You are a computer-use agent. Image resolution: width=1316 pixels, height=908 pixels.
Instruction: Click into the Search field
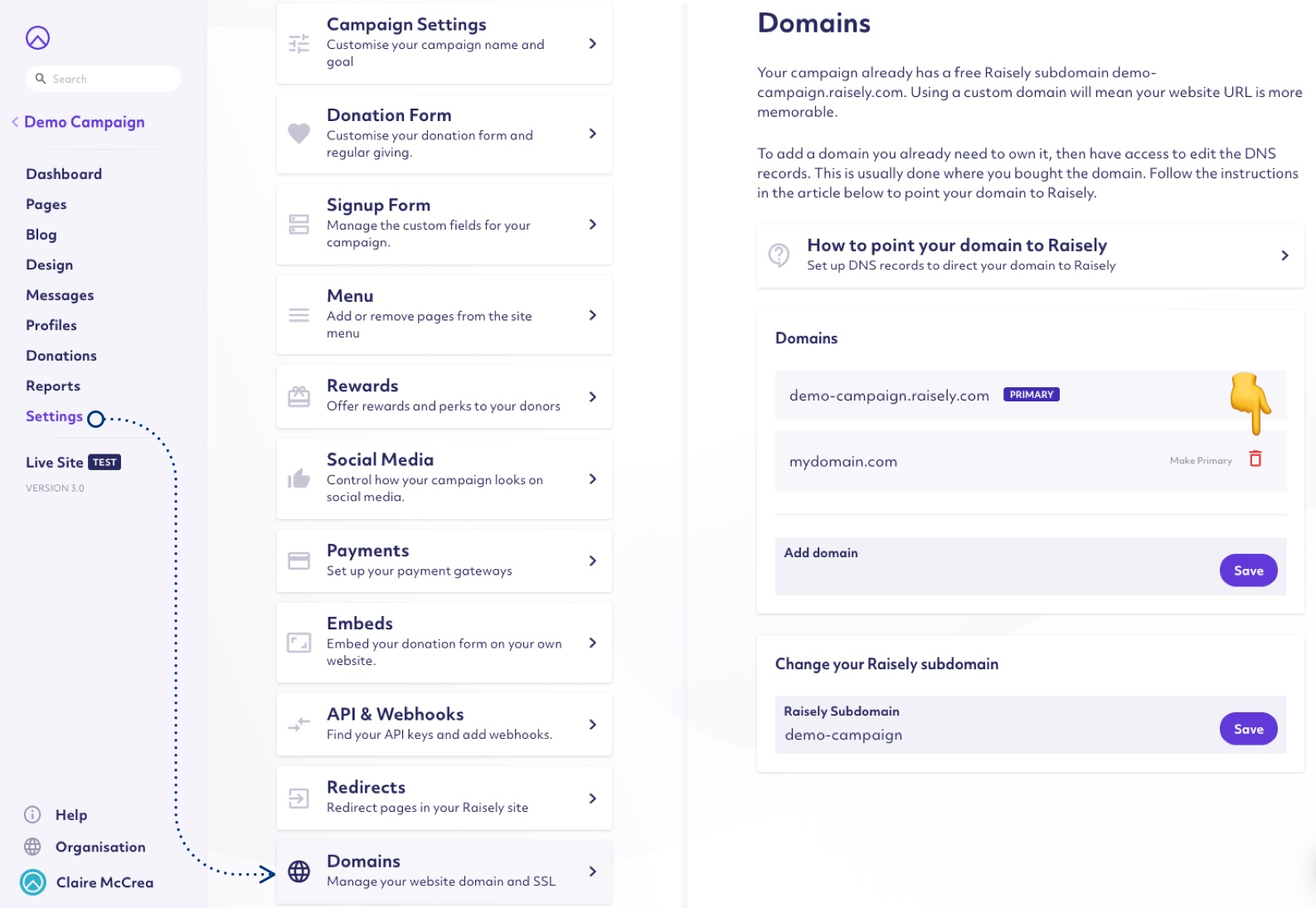tap(103, 79)
